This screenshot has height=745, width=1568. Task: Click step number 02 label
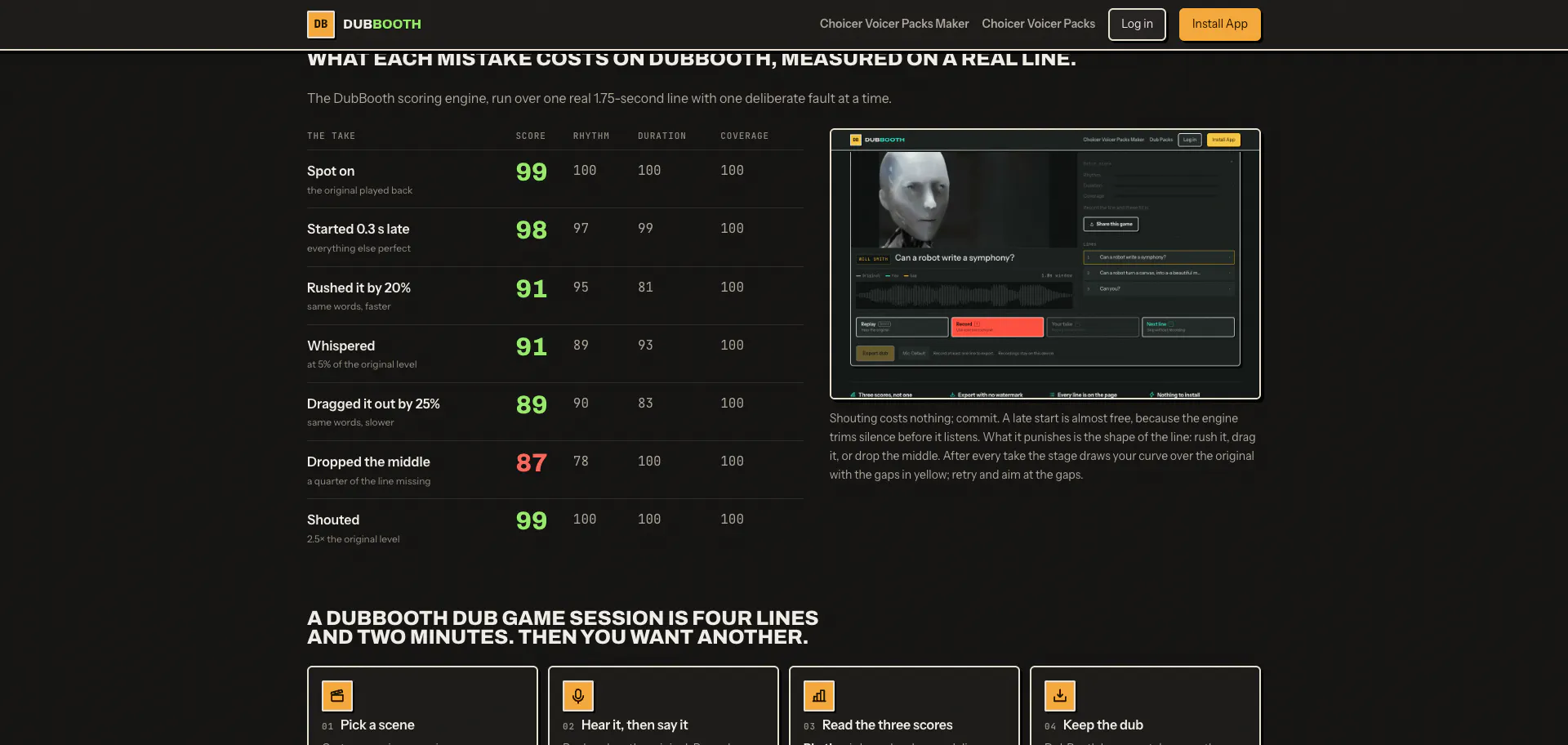[568, 726]
